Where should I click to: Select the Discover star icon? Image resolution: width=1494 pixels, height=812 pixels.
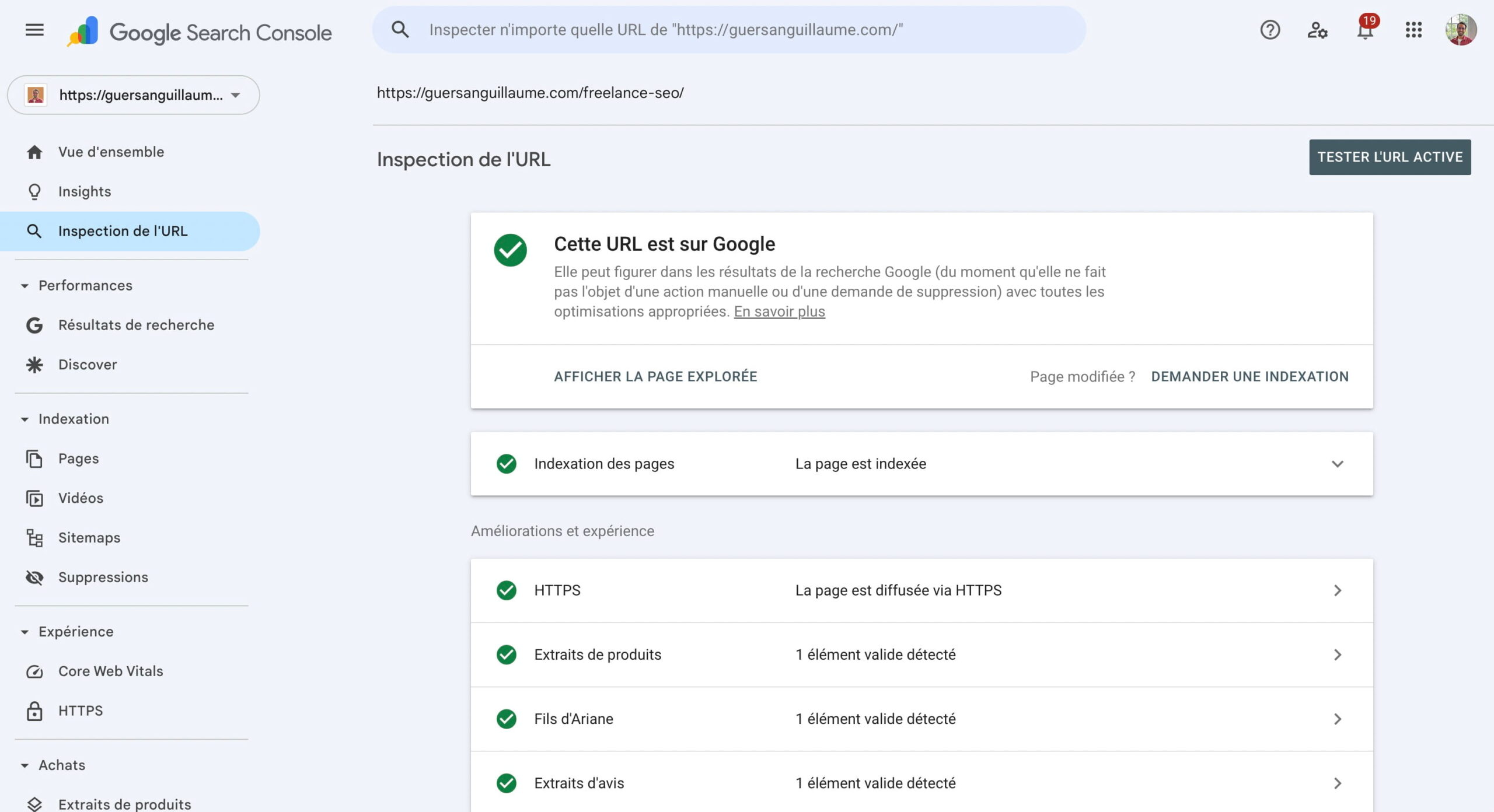pyautogui.click(x=35, y=365)
